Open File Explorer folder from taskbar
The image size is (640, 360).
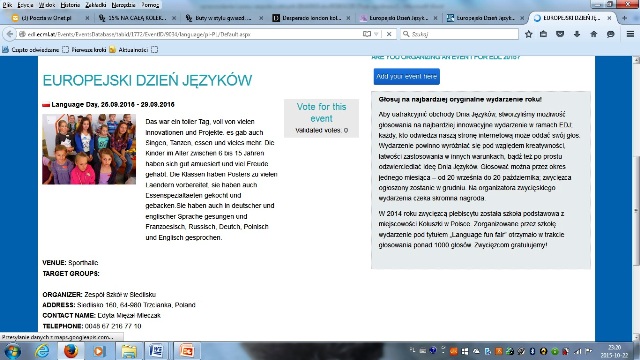[129, 351]
